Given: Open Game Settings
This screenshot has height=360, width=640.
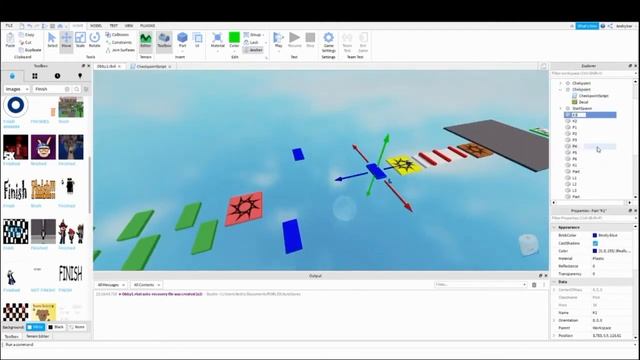Looking at the screenshot, I should point(328,42).
